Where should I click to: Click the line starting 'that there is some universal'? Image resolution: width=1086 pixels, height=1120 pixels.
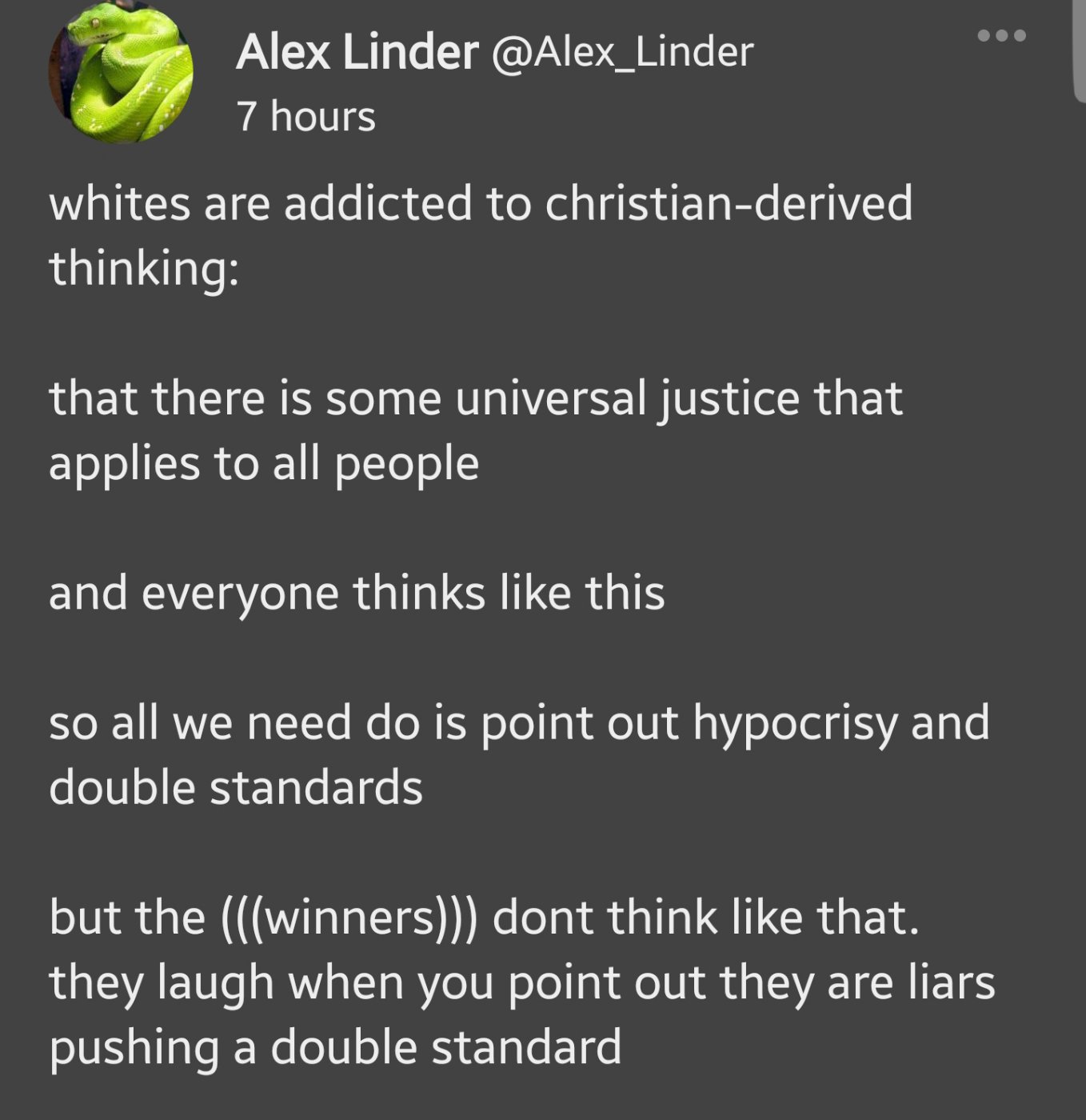point(476,398)
